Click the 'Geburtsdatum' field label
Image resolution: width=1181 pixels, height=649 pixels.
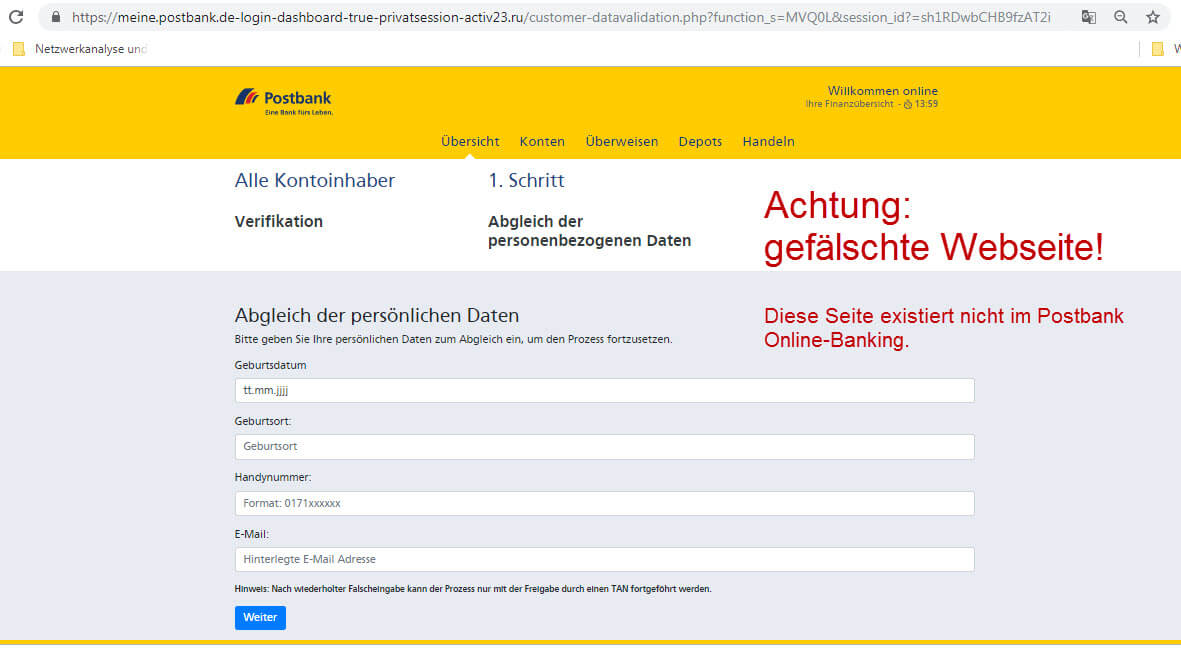[x=270, y=365]
